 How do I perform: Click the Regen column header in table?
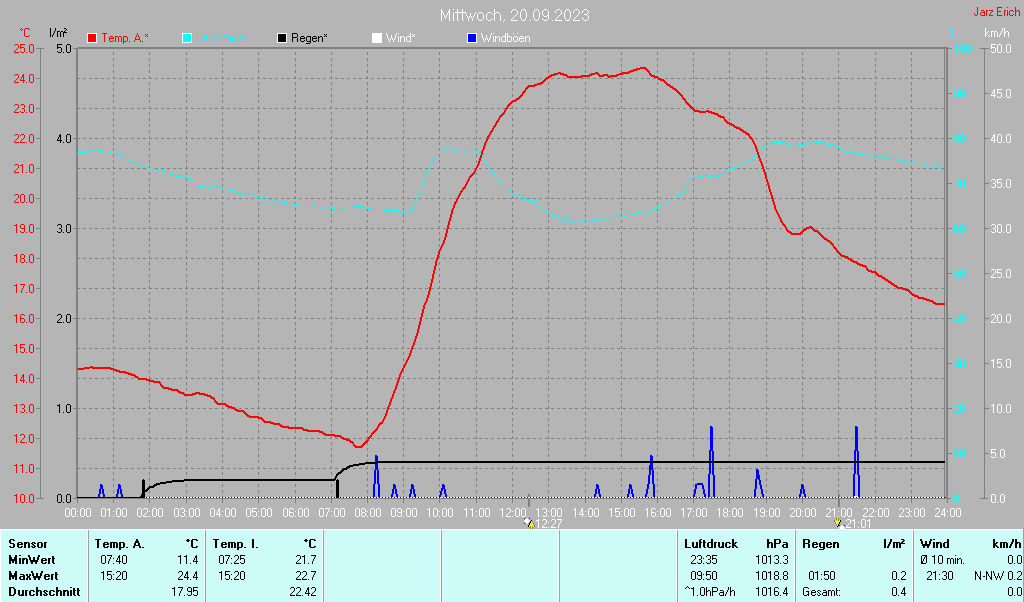click(820, 543)
